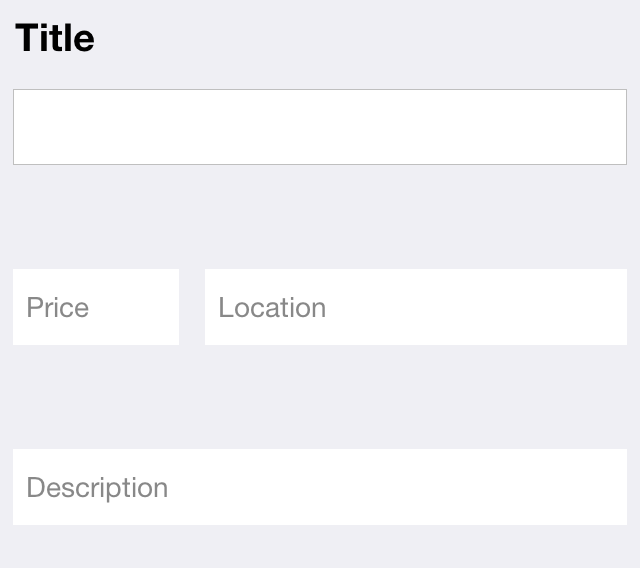Image resolution: width=640 pixels, height=568 pixels.
Task: Place cursor in the Price box
Action: pyautogui.click(x=96, y=307)
